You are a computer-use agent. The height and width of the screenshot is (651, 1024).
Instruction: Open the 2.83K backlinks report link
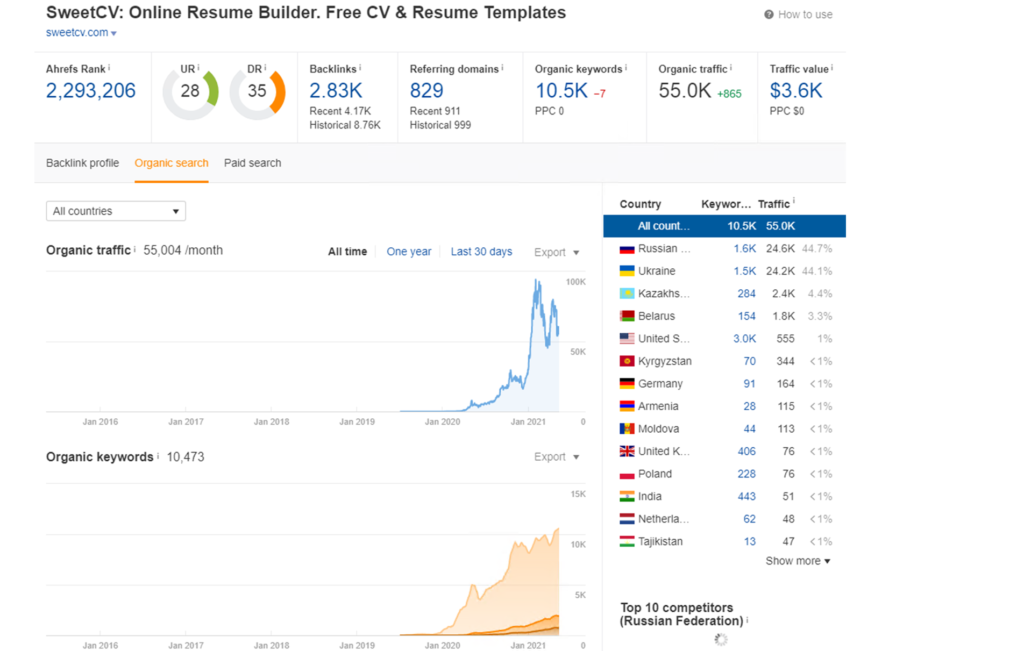click(336, 91)
